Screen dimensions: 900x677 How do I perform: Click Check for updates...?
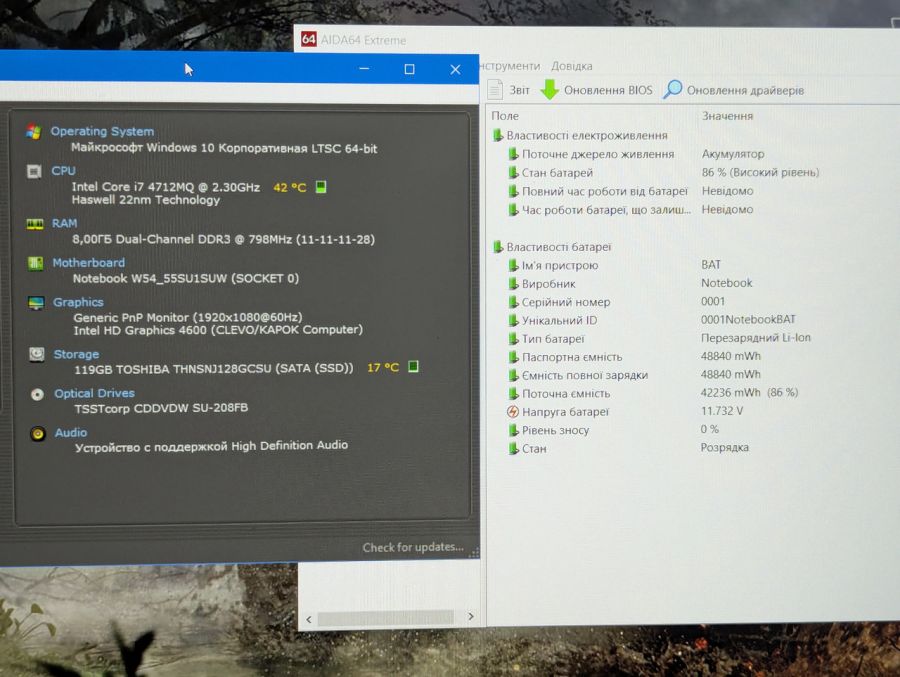(413, 547)
